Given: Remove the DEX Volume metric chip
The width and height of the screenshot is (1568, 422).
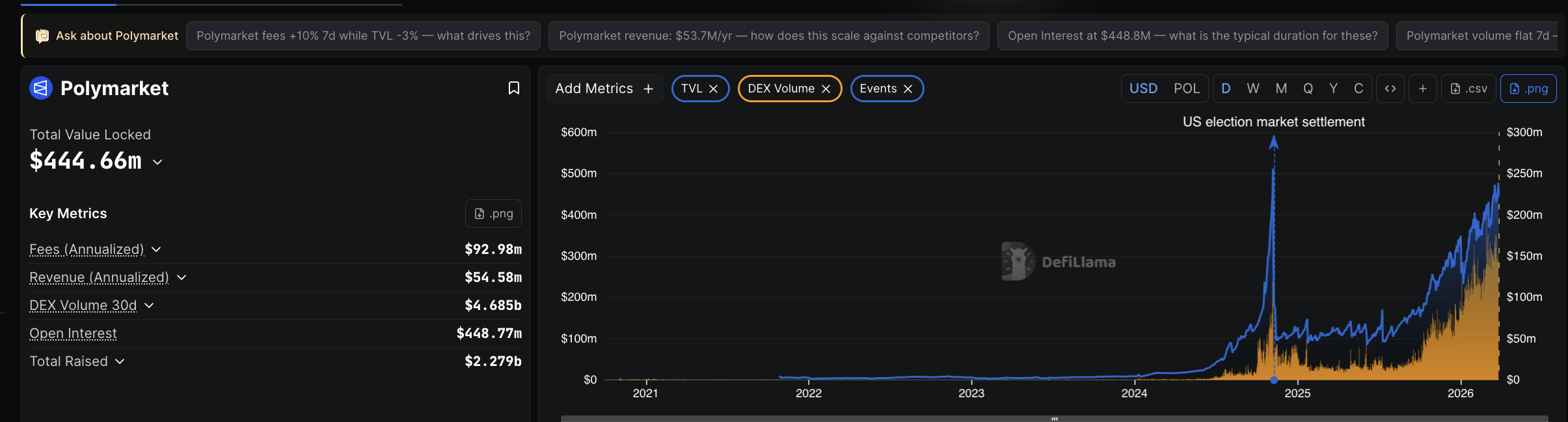Looking at the screenshot, I should (826, 89).
